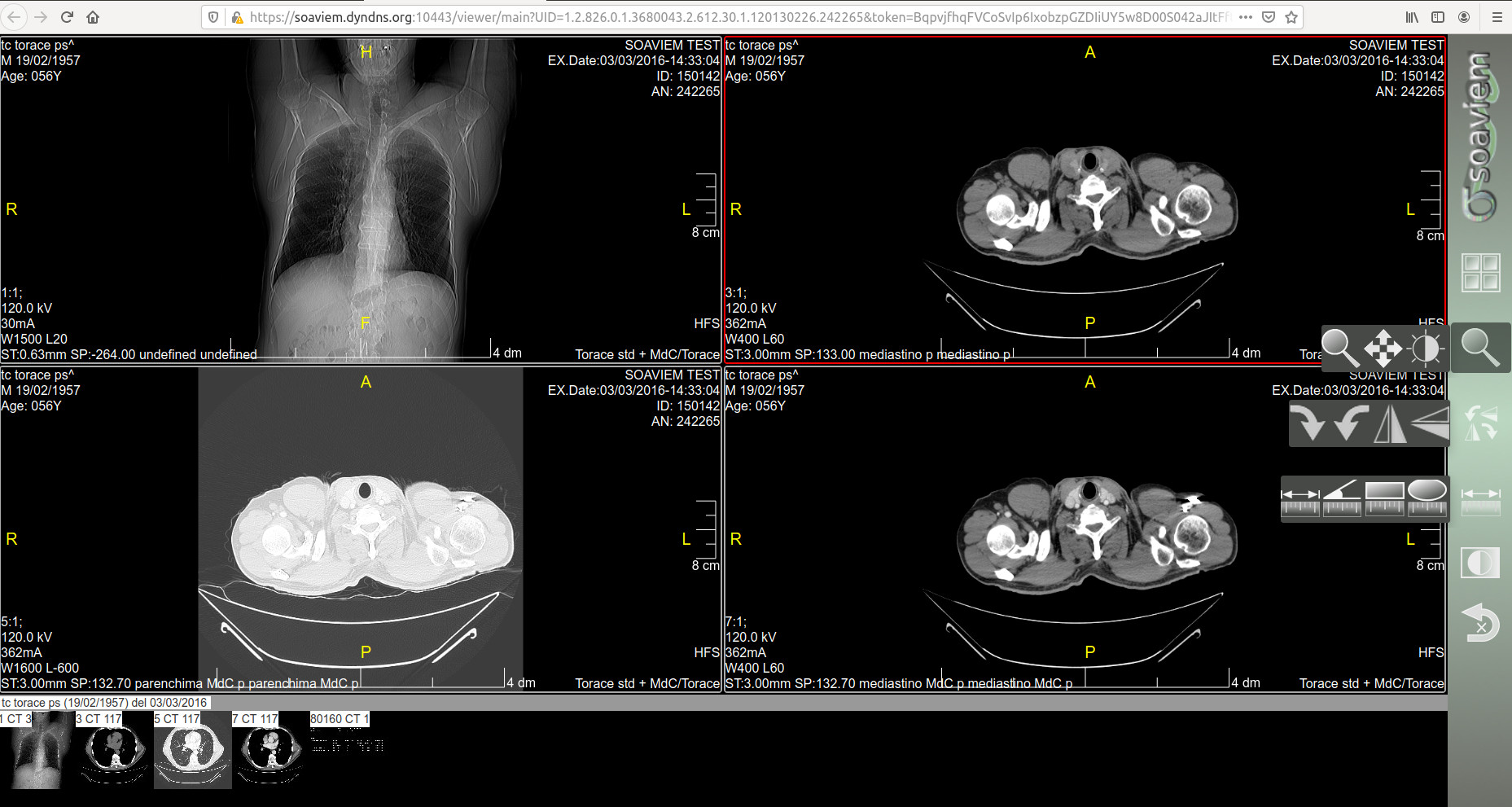Image resolution: width=1512 pixels, height=807 pixels.
Task: Select the rectangle ROI measurement tool
Action: pos(1384,498)
